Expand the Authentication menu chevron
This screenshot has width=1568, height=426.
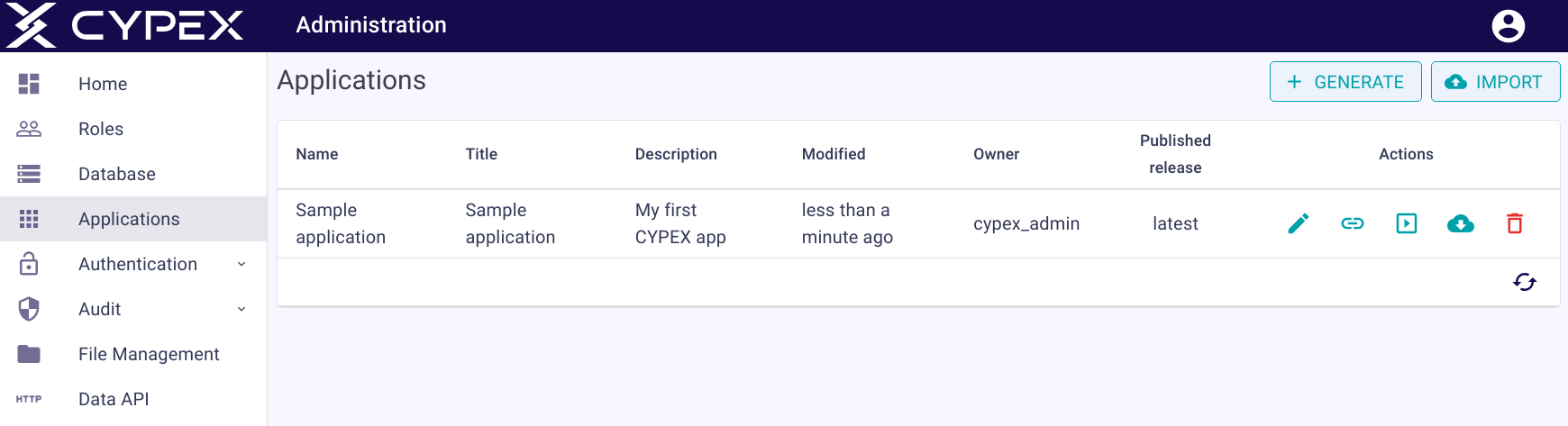242,264
